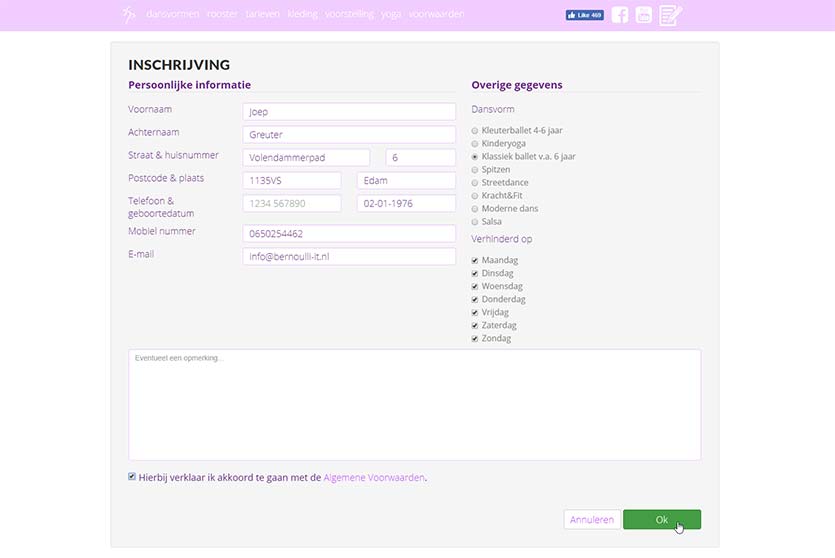Navigate to the yoga menu item
Viewport: 835px width, 558px height.
pyautogui.click(x=390, y=15)
